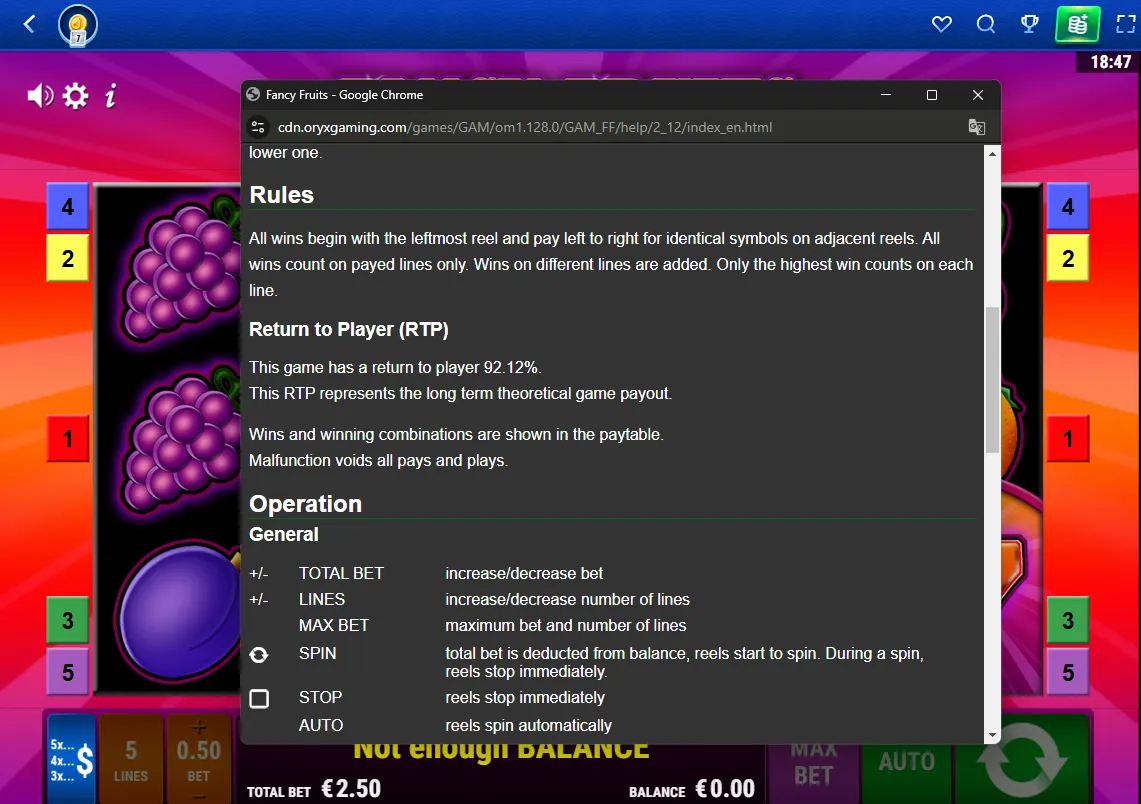Open the game info 'i' icon
This screenshot has width=1141, height=804.
[111, 95]
